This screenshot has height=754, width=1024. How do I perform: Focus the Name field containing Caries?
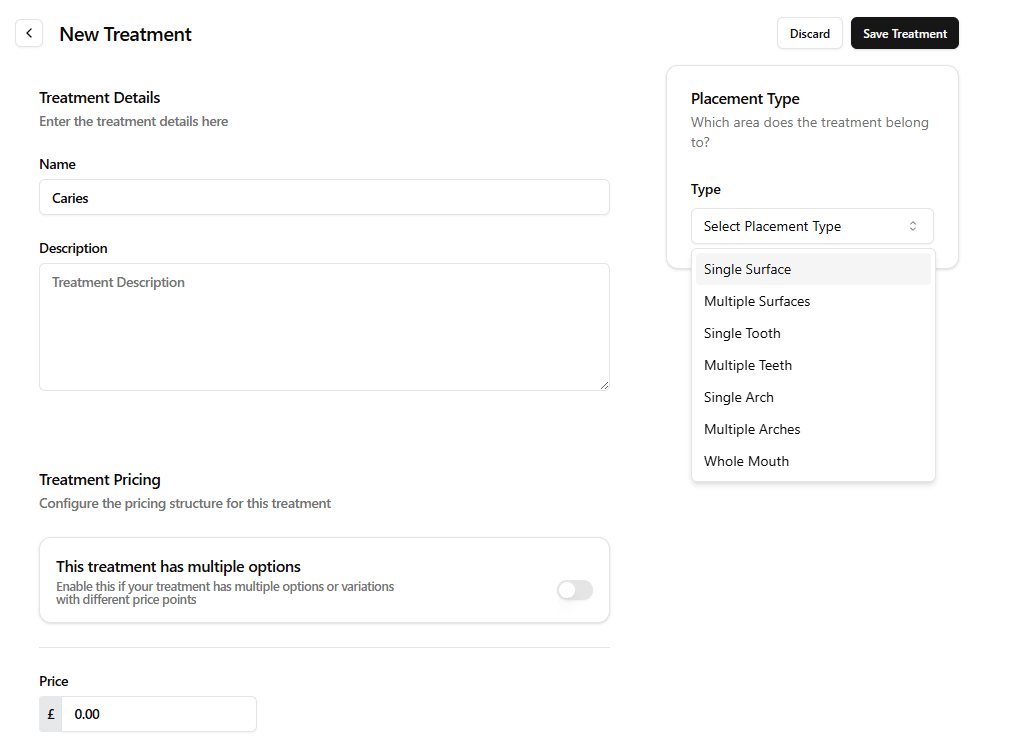click(x=324, y=197)
